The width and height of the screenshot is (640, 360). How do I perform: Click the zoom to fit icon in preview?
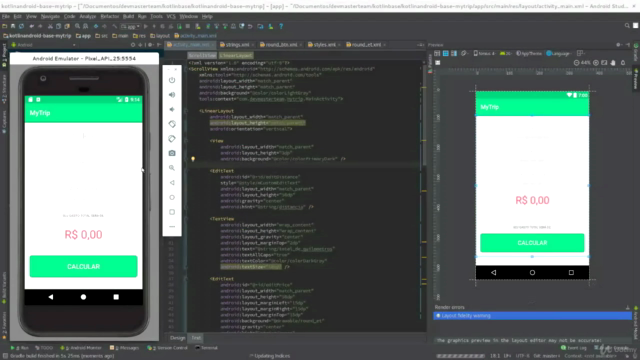604,63
